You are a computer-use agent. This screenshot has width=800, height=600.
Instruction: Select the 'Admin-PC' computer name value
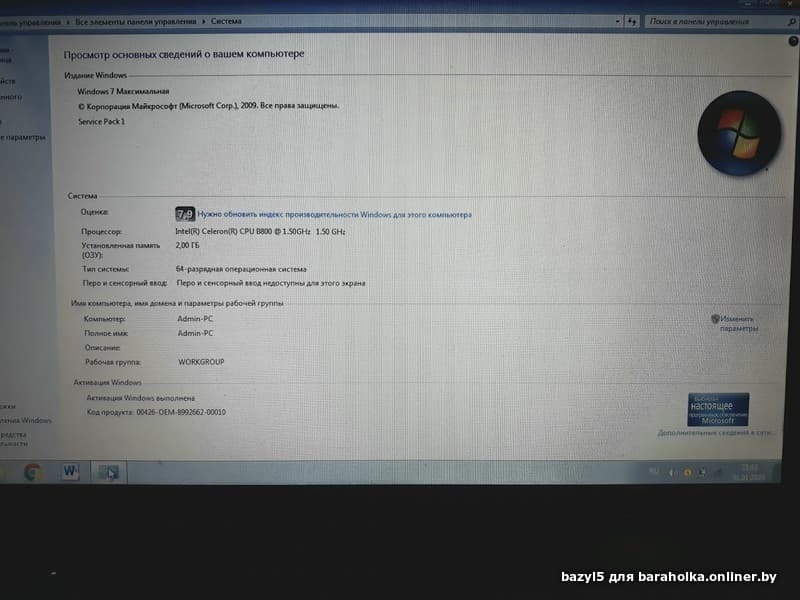click(195, 319)
